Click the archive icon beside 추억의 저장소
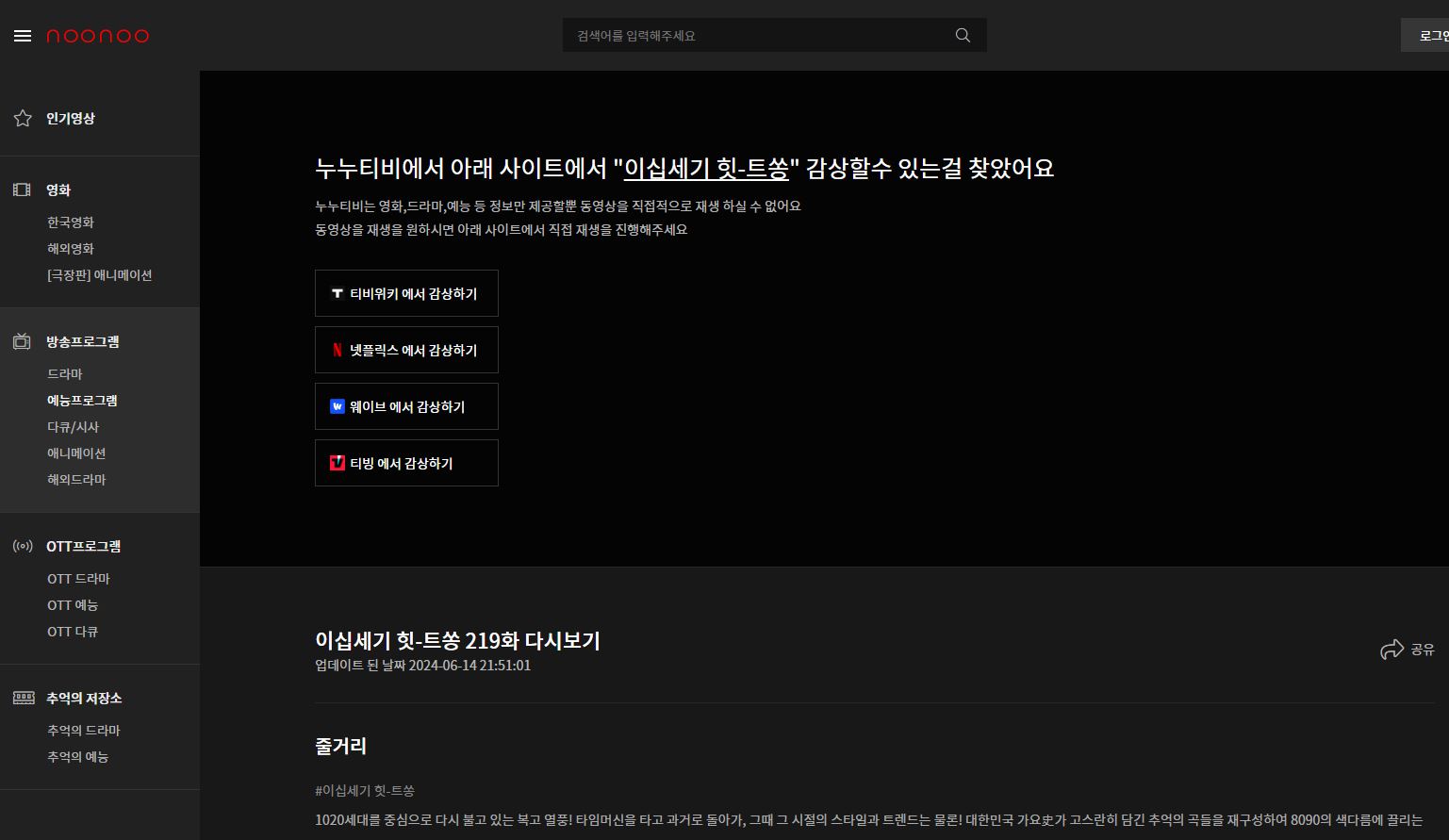 pyautogui.click(x=24, y=698)
